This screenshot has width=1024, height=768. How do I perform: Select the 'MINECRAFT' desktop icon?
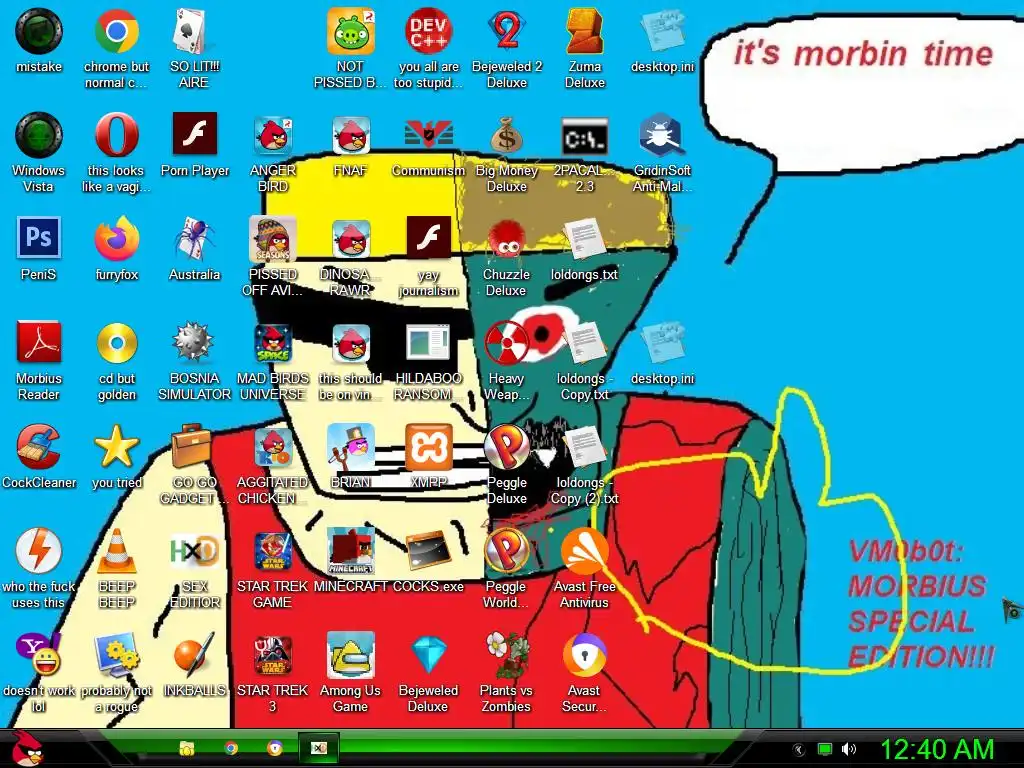(351, 551)
